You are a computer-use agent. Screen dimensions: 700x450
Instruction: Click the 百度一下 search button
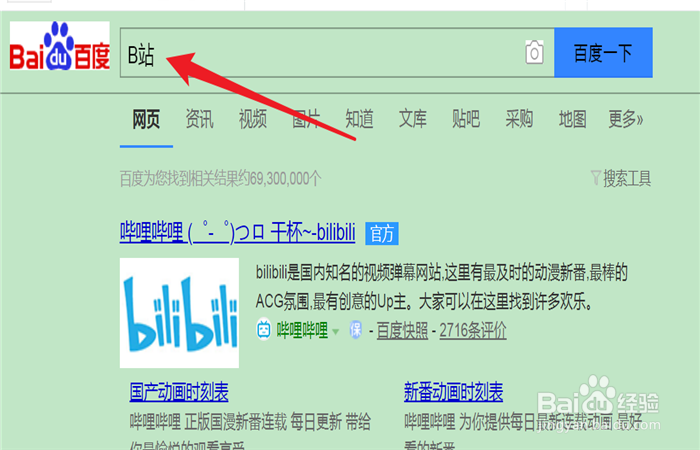click(603, 53)
